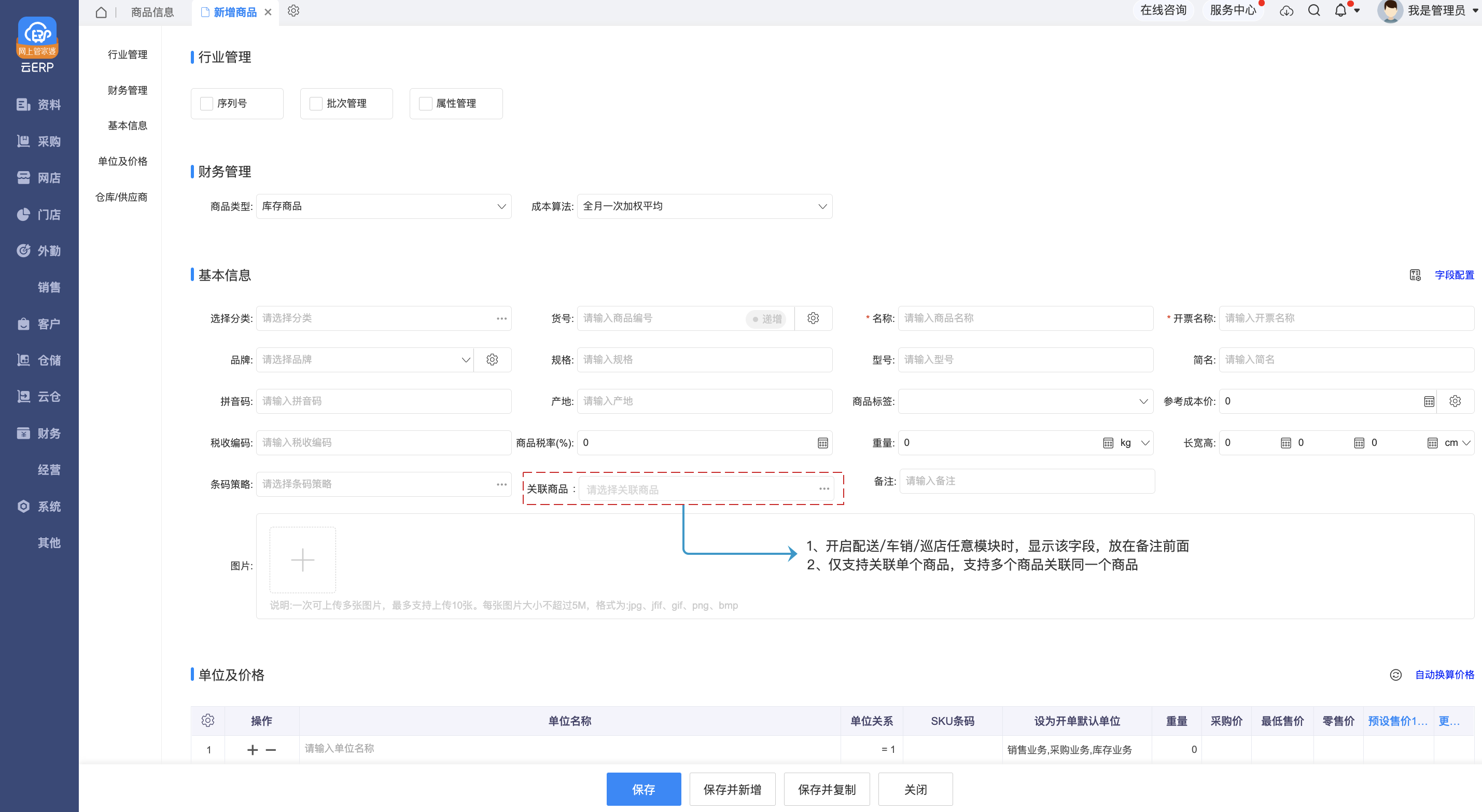
Task: Click the search magnifier icon in header
Action: click(1314, 10)
